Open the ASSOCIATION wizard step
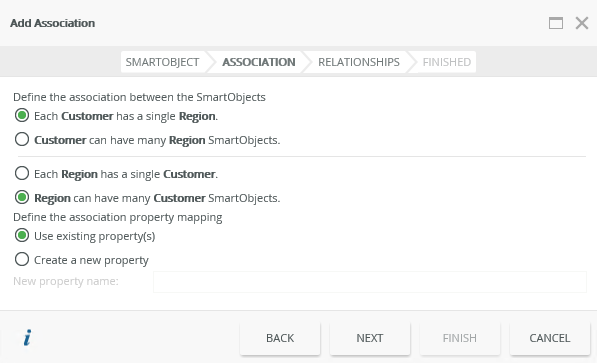The width and height of the screenshot is (597, 363). 259,62
